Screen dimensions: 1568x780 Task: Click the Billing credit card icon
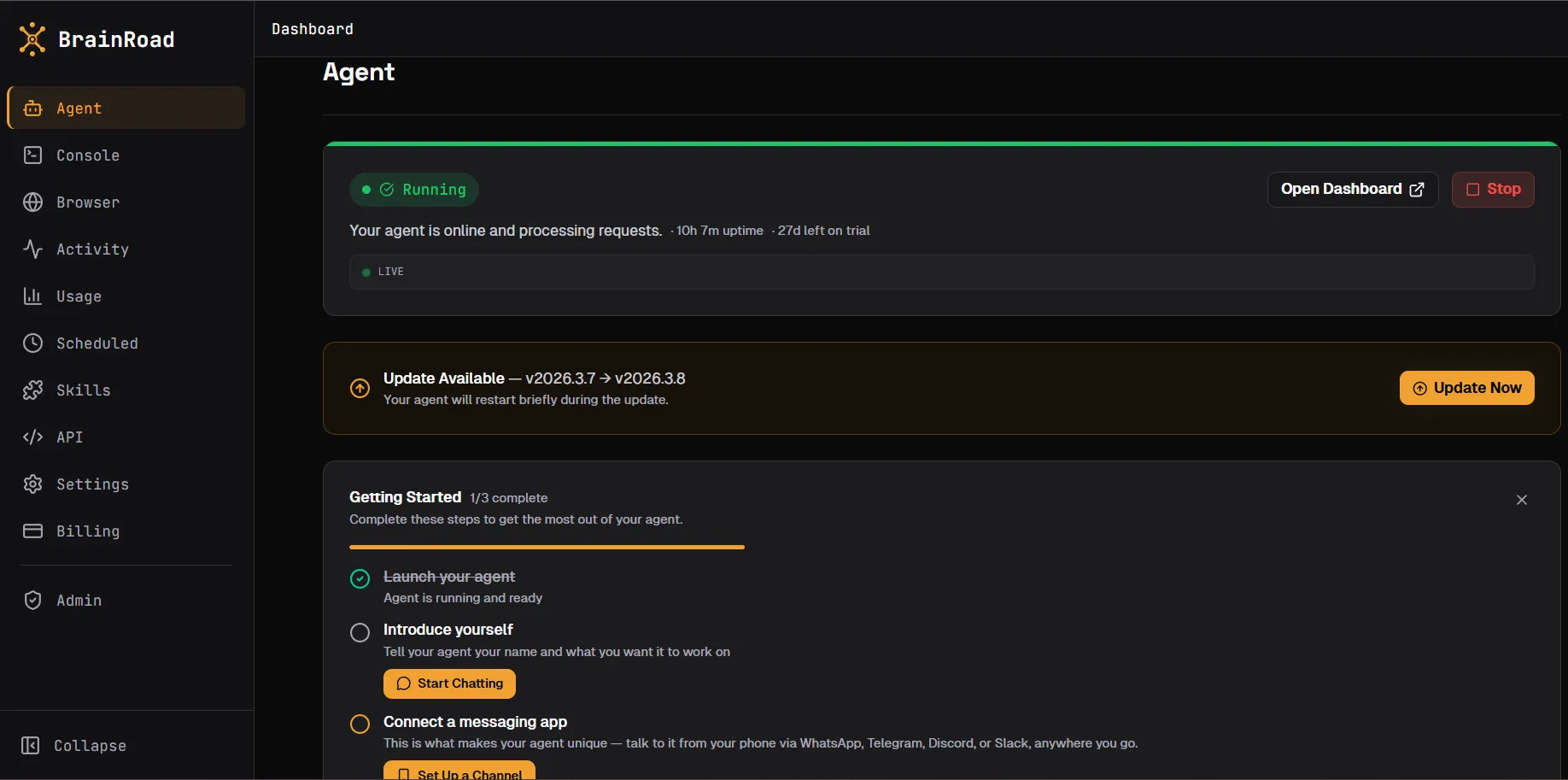tap(33, 531)
